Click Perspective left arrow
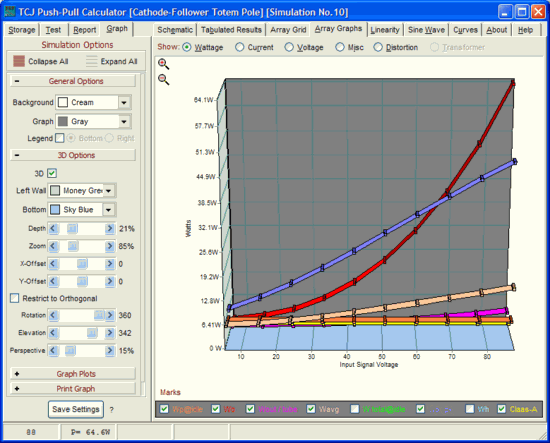This screenshot has width=550, height=443. 53,350
